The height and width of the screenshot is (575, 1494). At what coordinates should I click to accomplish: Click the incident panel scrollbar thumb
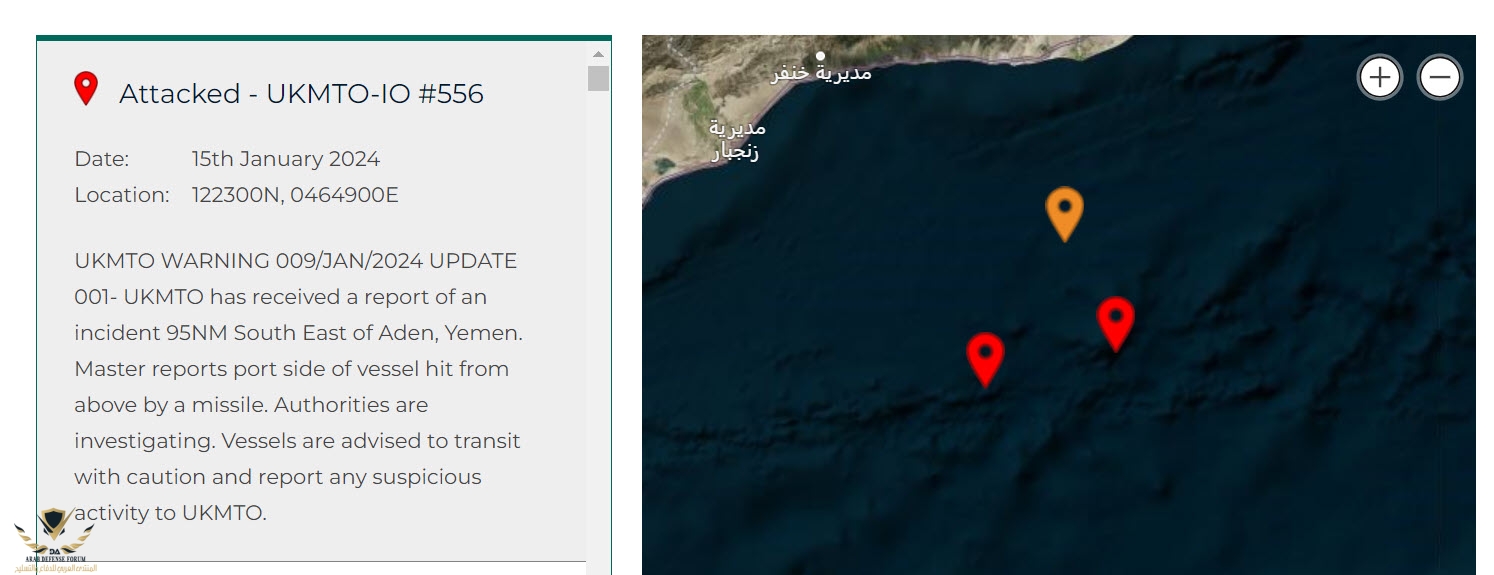[598, 78]
